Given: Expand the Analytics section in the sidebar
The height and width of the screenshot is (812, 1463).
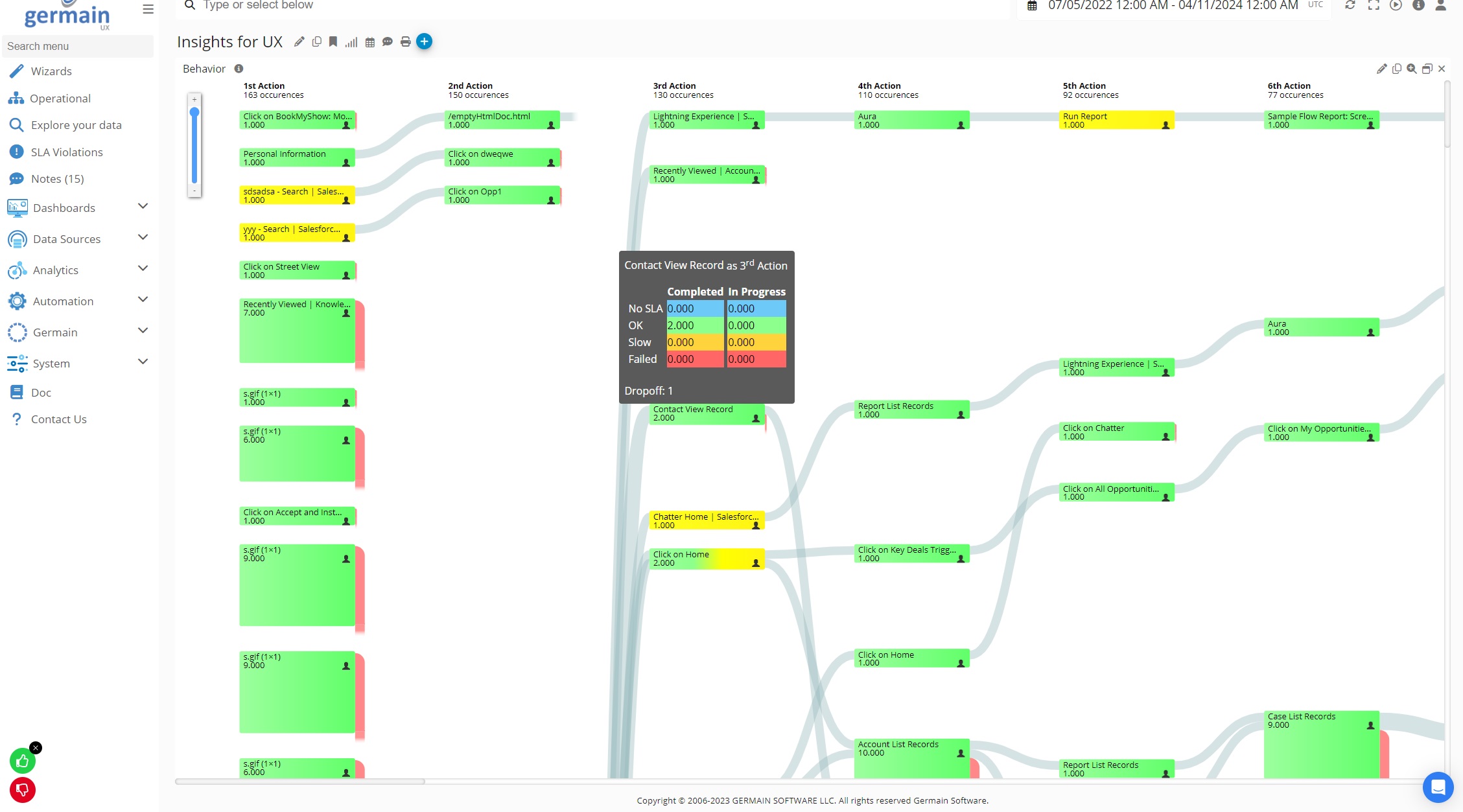Looking at the screenshot, I should point(143,268).
